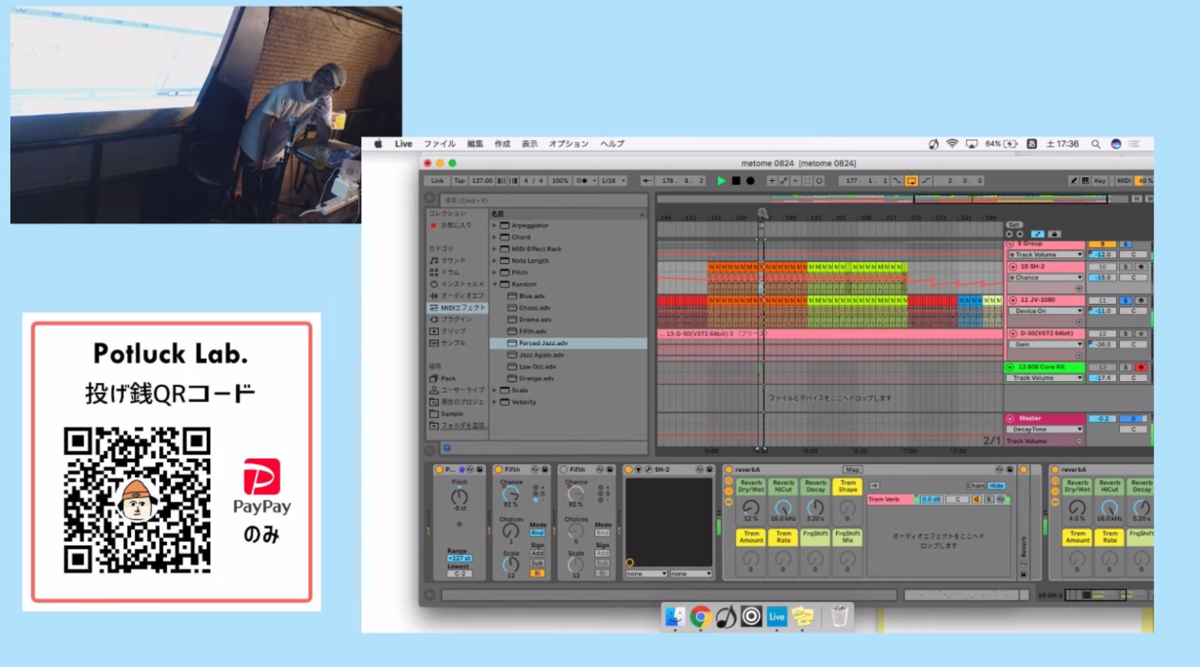This screenshot has width=1200, height=667.
Task: Expand the Chord folder
Action: click(x=494, y=237)
